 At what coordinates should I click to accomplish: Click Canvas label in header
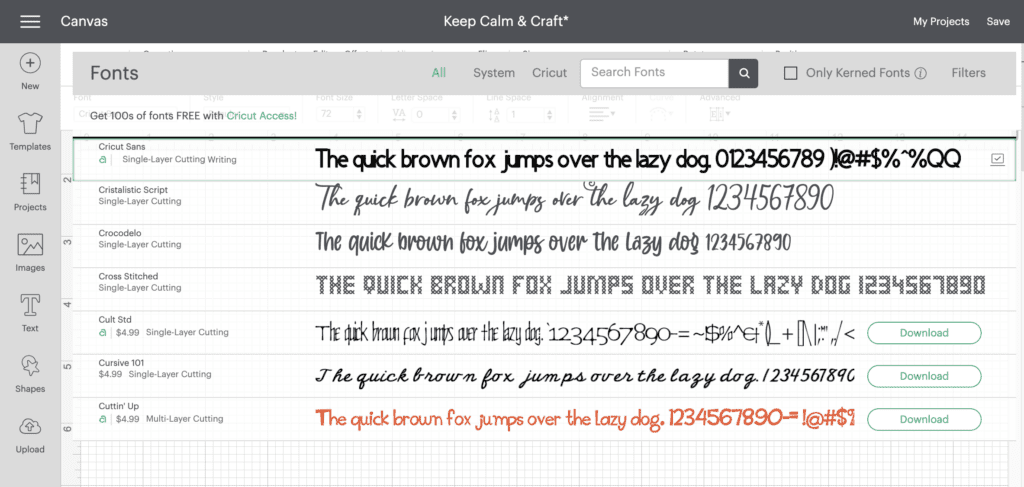click(x=84, y=22)
